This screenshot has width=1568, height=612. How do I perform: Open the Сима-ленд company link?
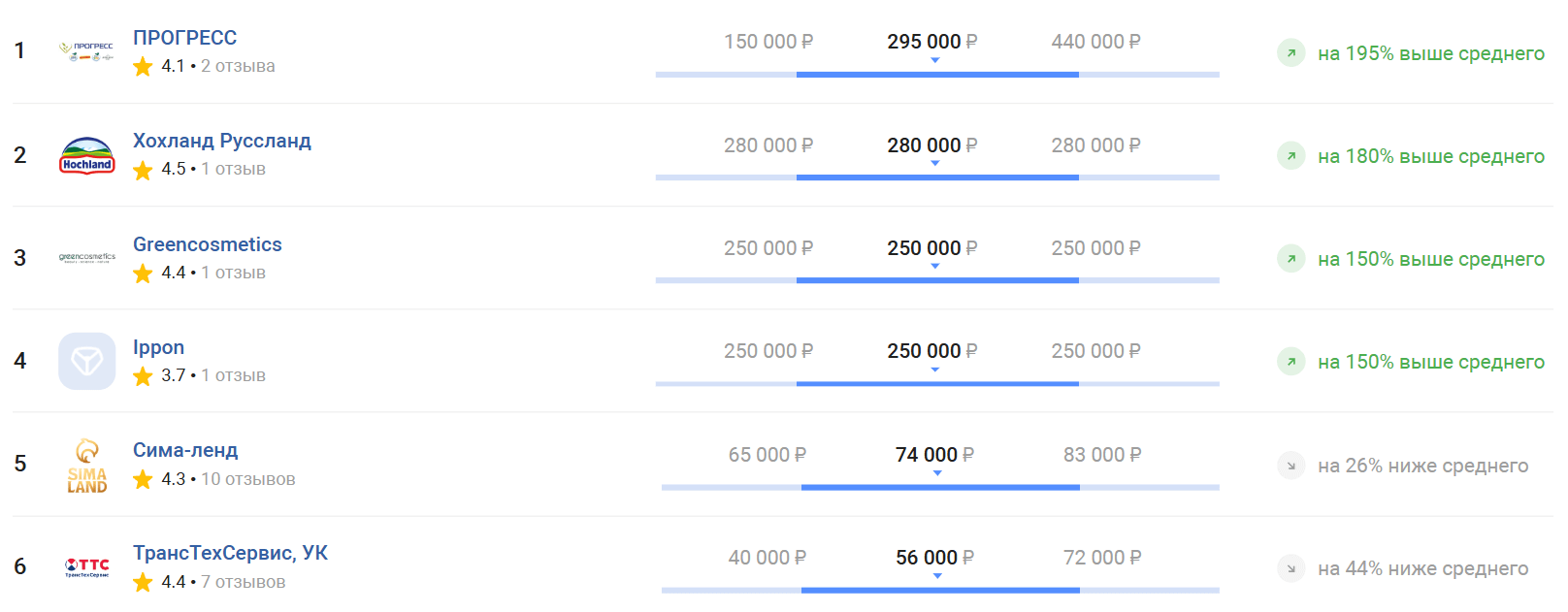tap(185, 450)
